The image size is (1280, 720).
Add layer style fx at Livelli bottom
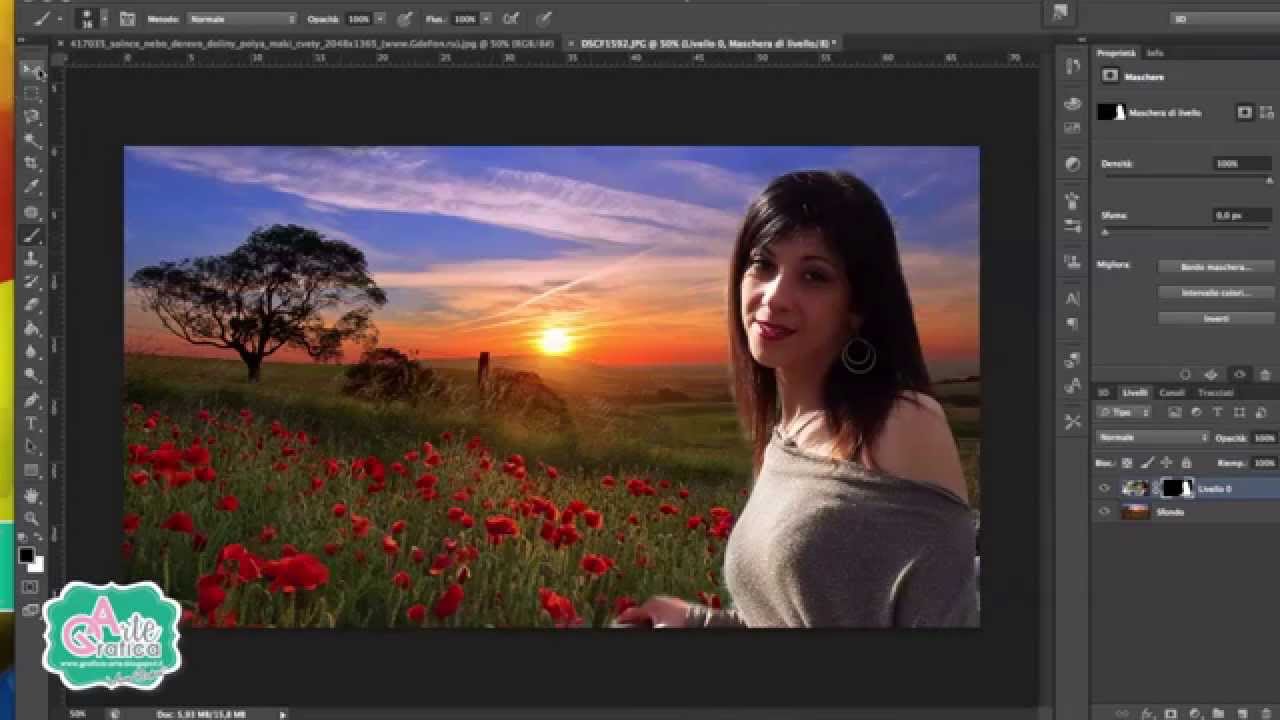tap(1147, 714)
